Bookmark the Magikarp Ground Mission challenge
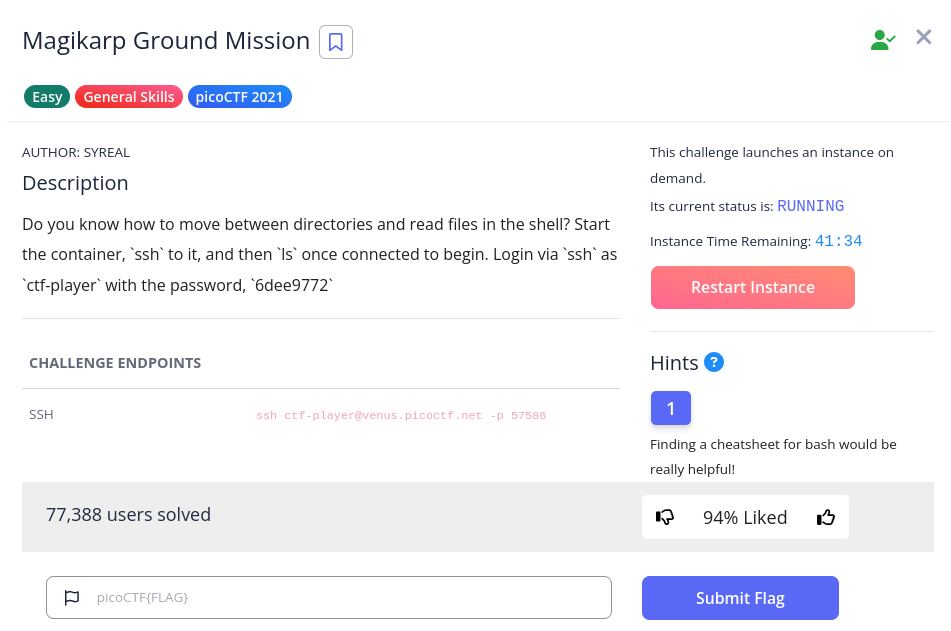Image resolution: width=951 pixels, height=631 pixels. (x=335, y=41)
